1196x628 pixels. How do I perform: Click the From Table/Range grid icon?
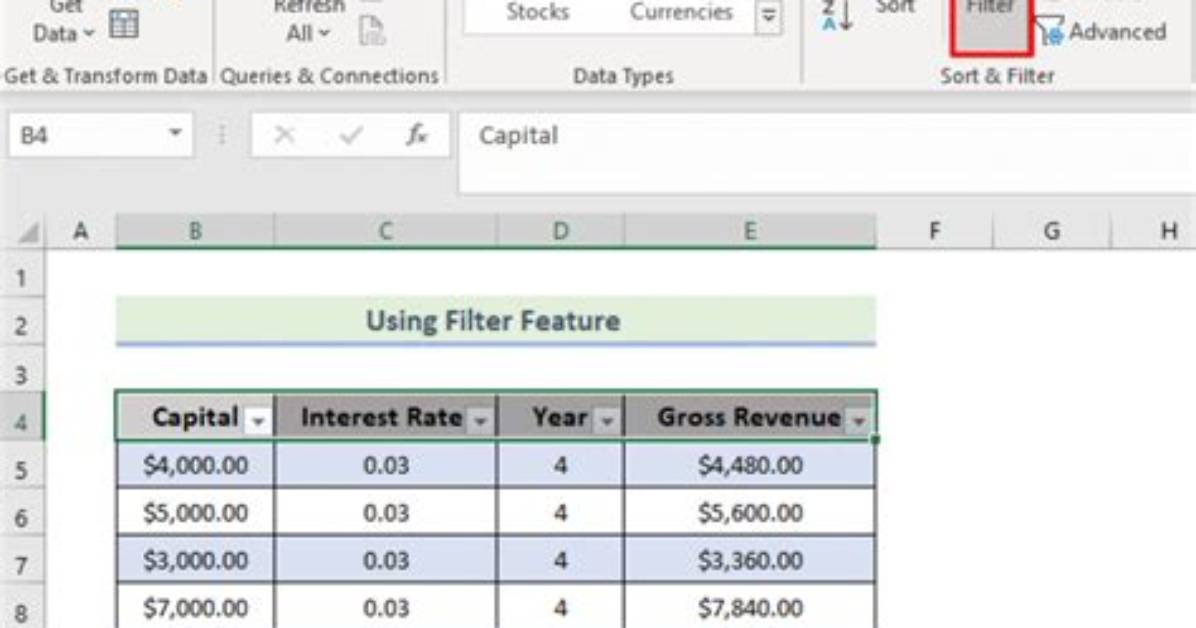(124, 24)
